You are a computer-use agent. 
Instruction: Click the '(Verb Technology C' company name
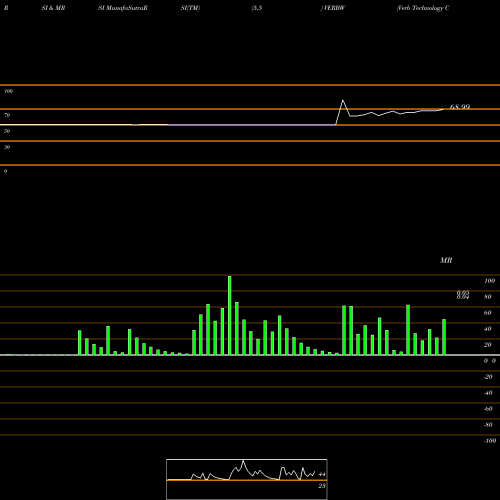tap(423, 8)
